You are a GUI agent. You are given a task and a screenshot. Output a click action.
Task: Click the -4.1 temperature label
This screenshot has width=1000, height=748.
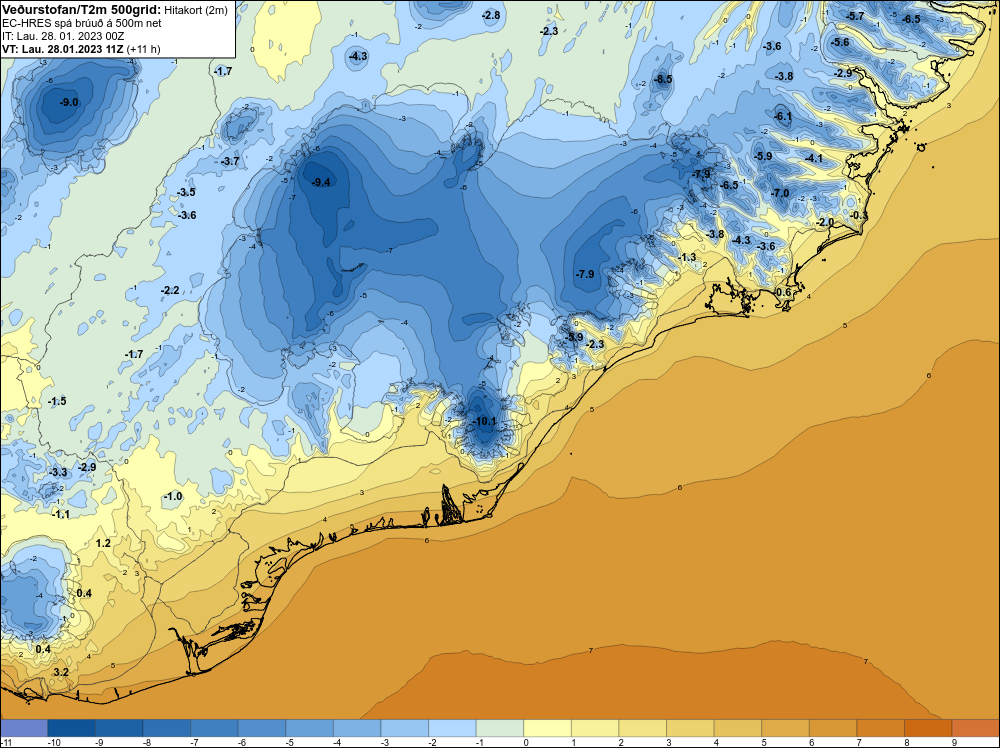tap(813, 158)
